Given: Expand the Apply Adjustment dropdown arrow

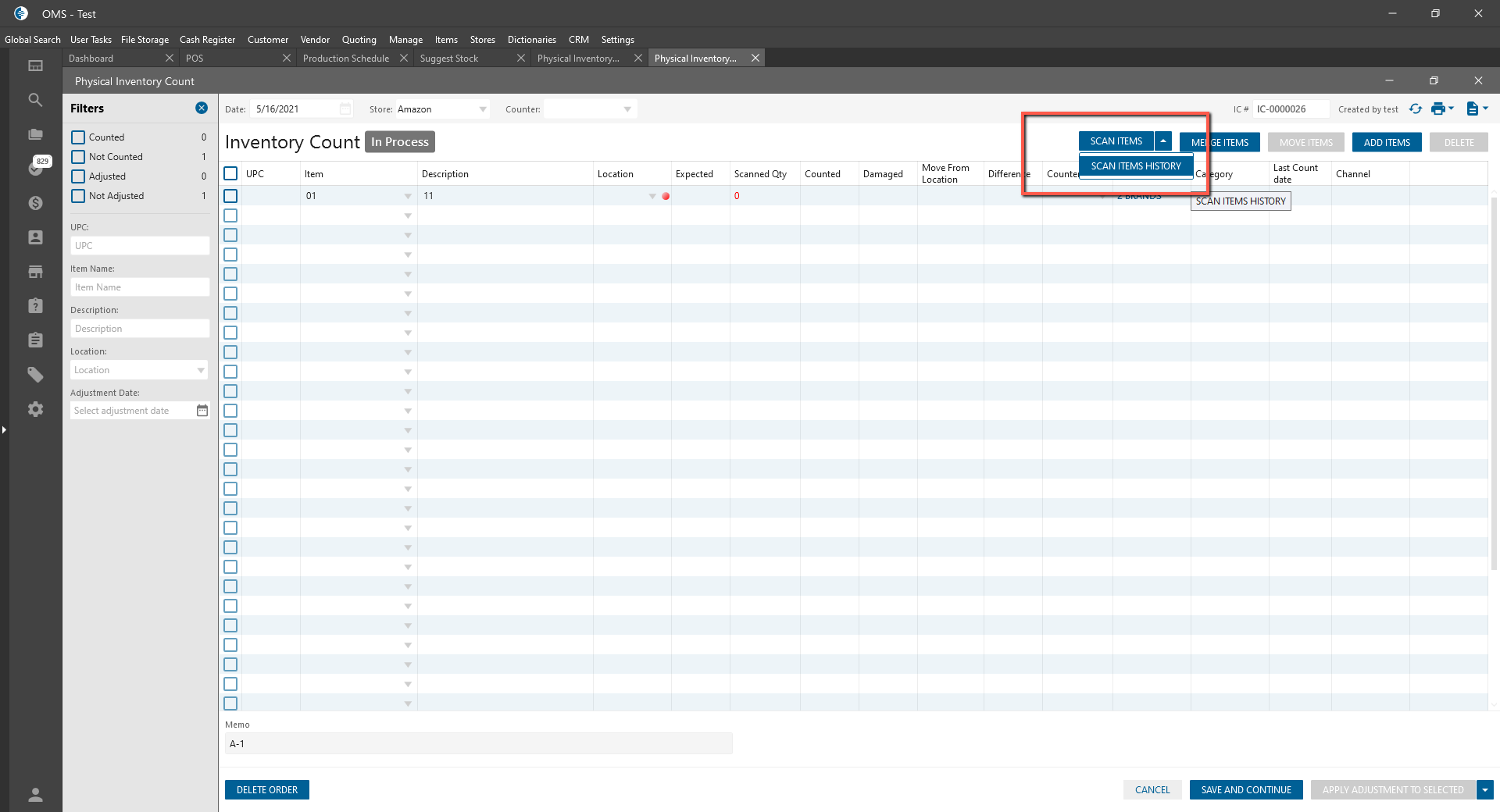Looking at the screenshot, I should point(1485,790).
